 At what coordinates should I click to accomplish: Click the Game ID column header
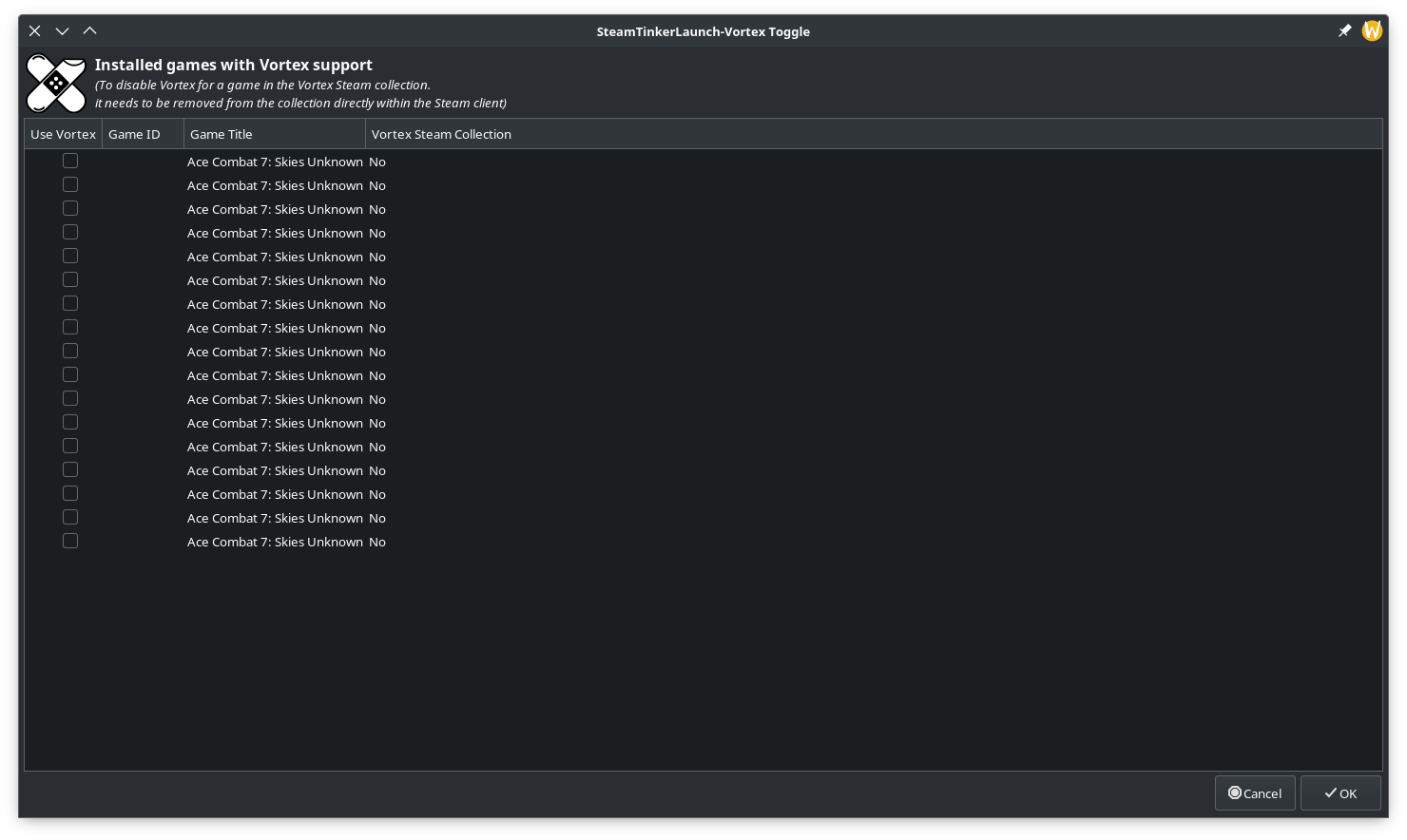click(x=134, y=134)
